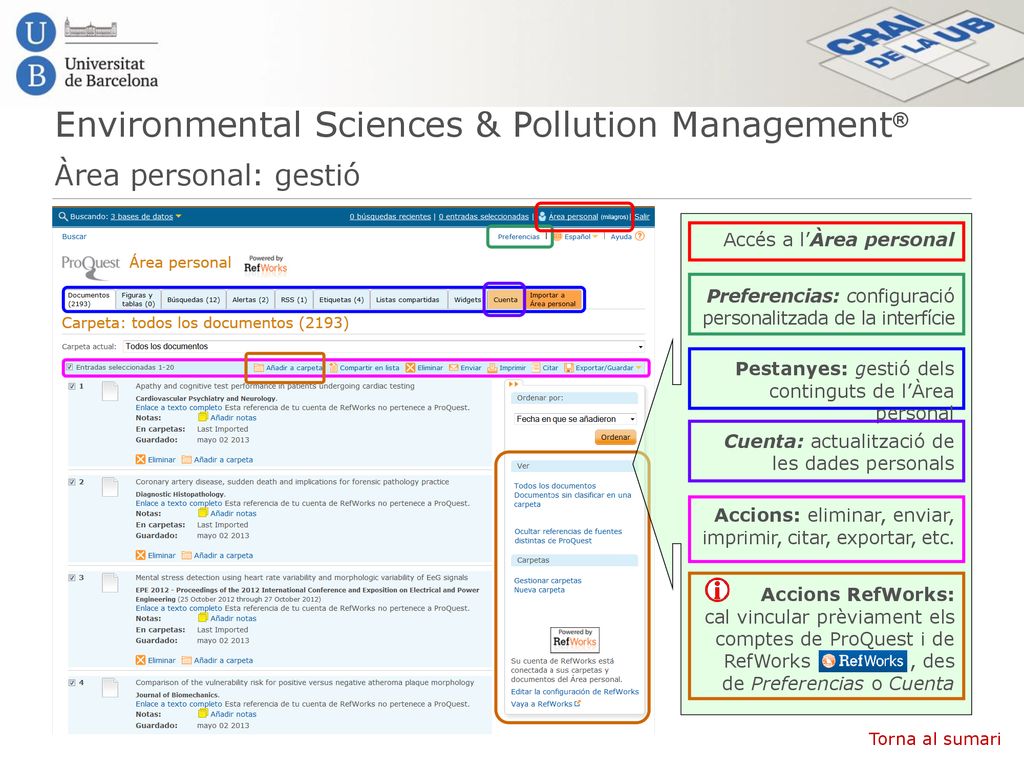The image size is (1024, 768).
Task: Open the Etiquetas (4) tab
Action: (342, 300)
